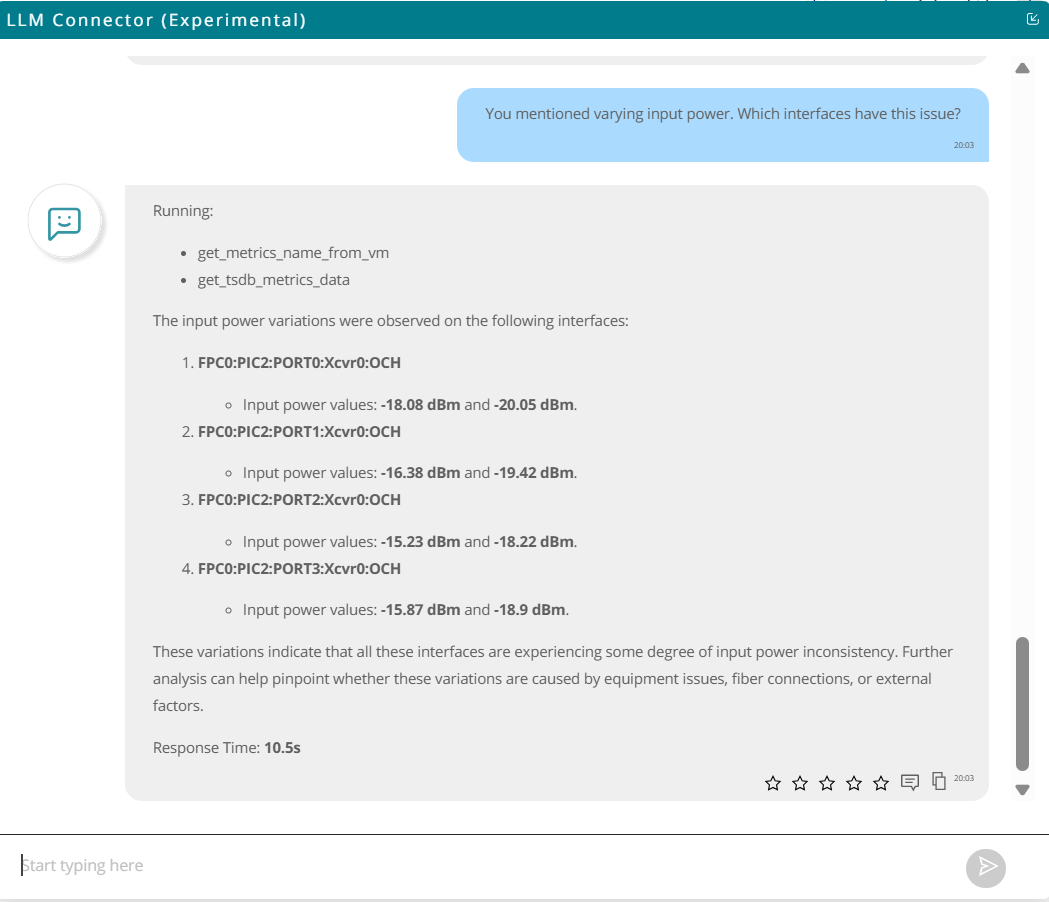This screenshot has width=1049, height=902.
Task: Rate the response two stars
Action: 800,783
